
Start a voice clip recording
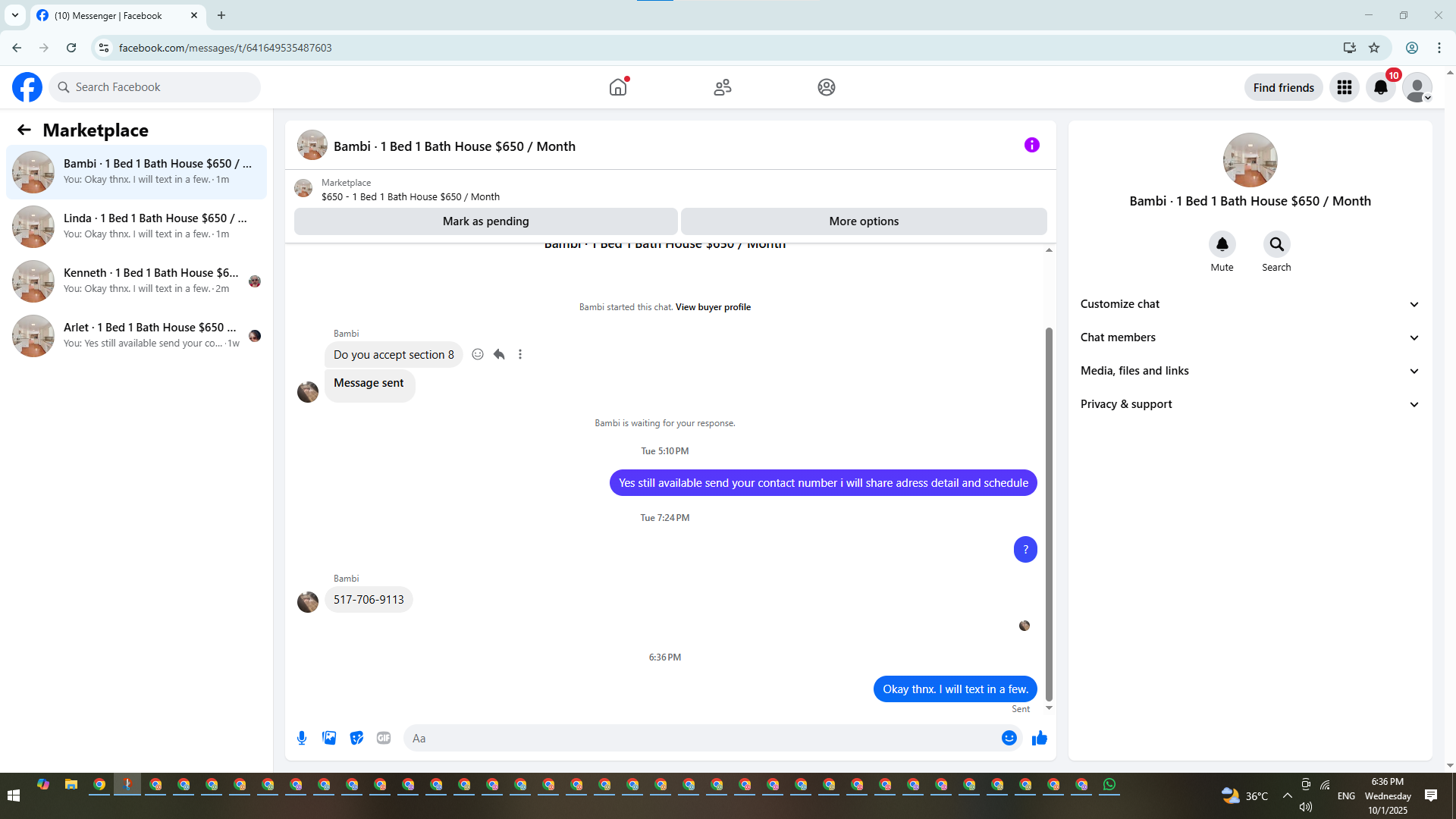point(302,738)
